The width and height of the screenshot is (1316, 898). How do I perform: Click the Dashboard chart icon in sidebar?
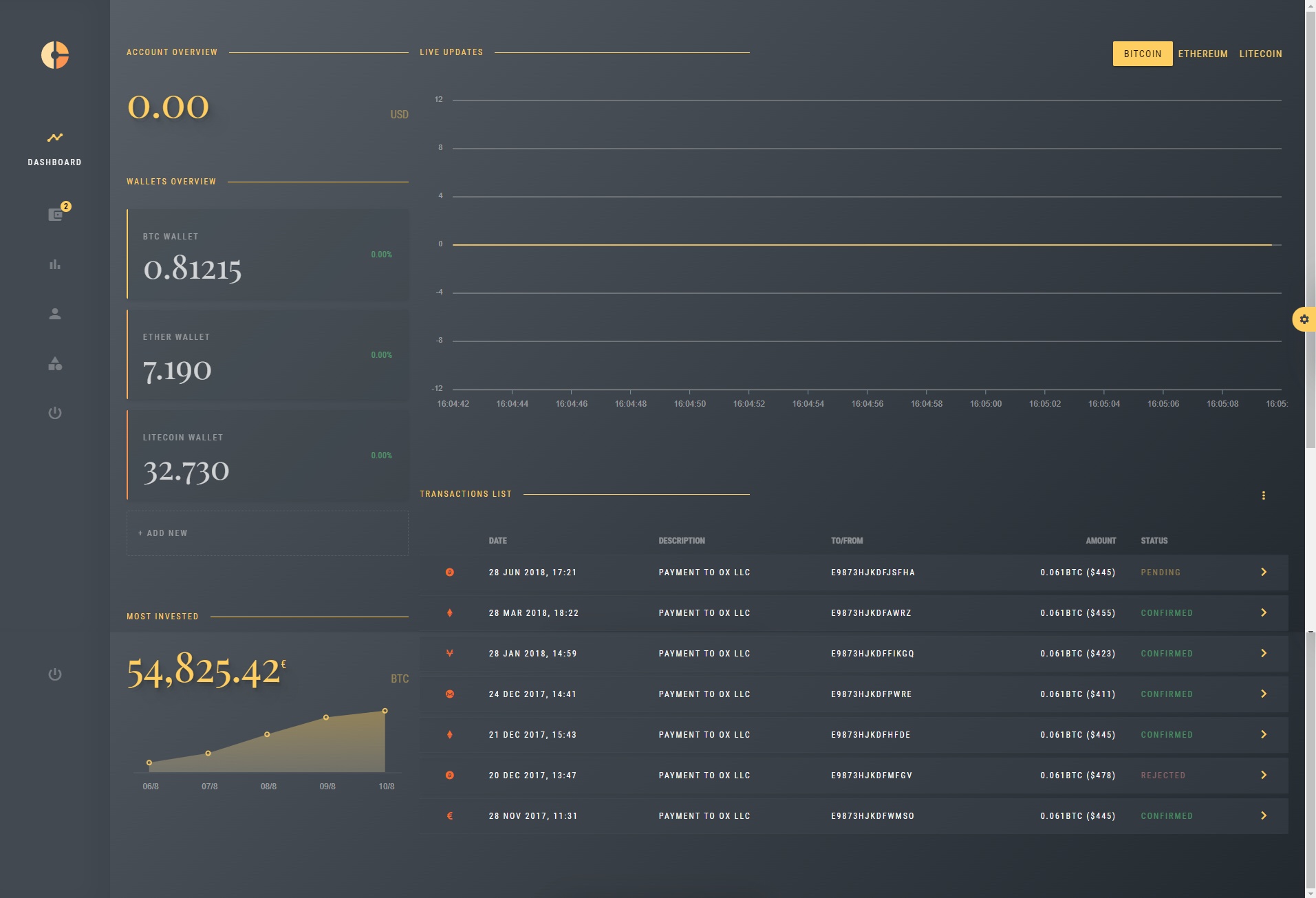pos(55,138)
